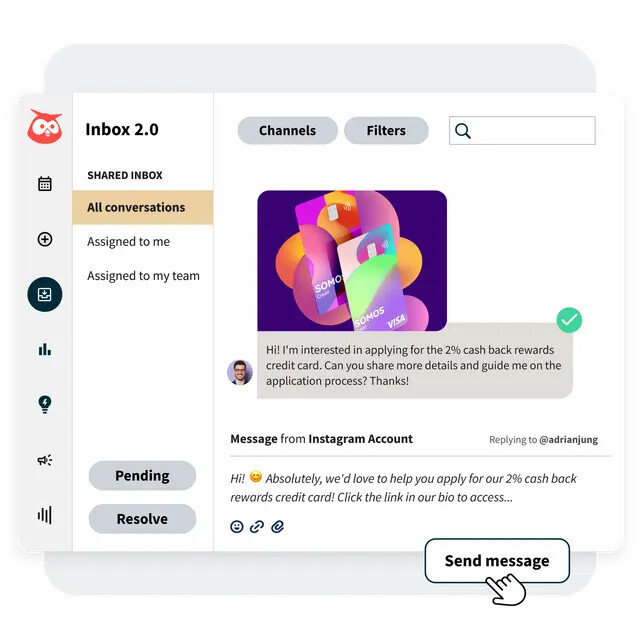Click the create plus circle icon

click(x=45, y=239)
